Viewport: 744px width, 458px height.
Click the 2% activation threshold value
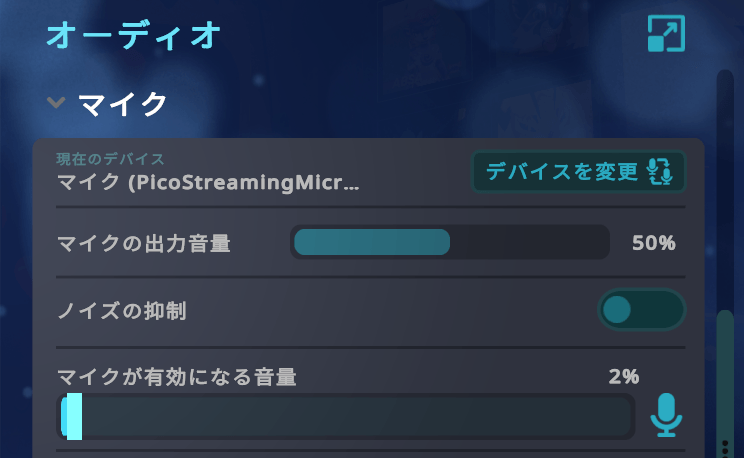[623, 377]
